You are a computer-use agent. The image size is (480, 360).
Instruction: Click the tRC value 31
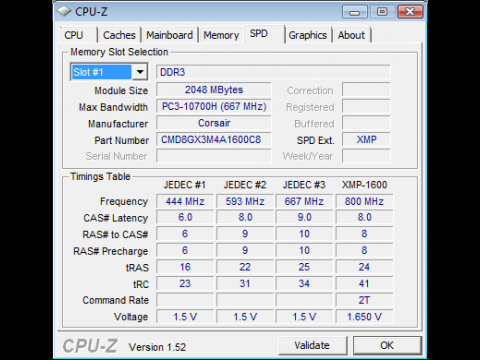coord(245,283)
